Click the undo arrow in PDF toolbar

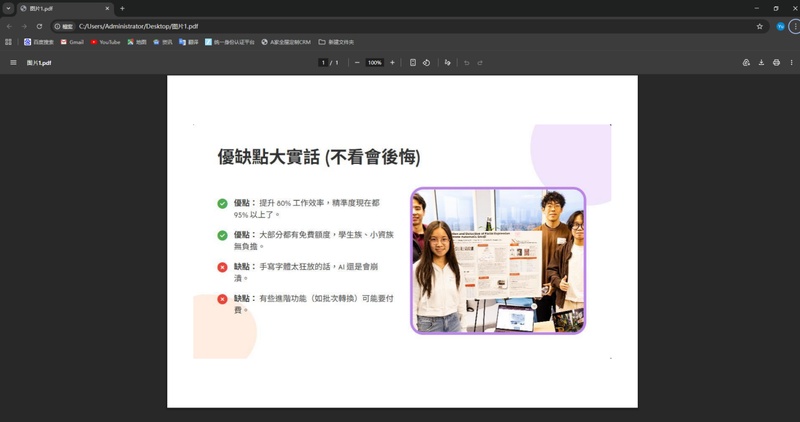pos(466,63)
